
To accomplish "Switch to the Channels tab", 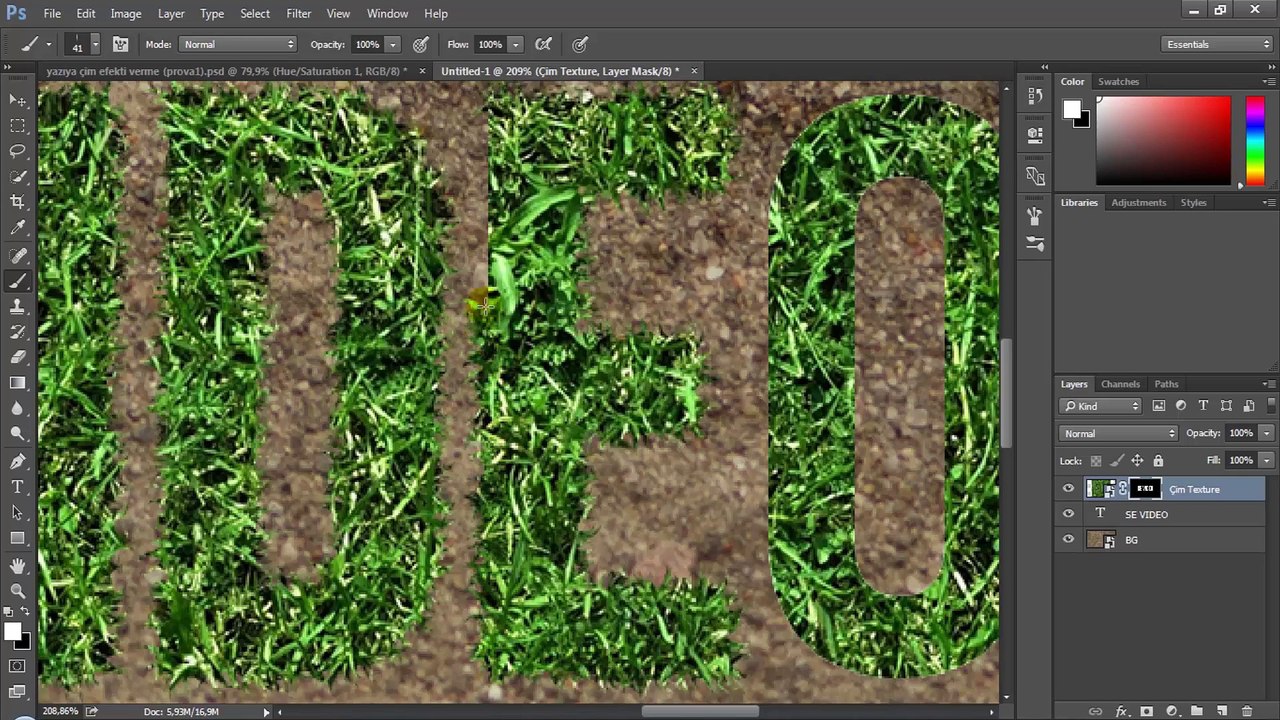I will (x=1120, y=384).
